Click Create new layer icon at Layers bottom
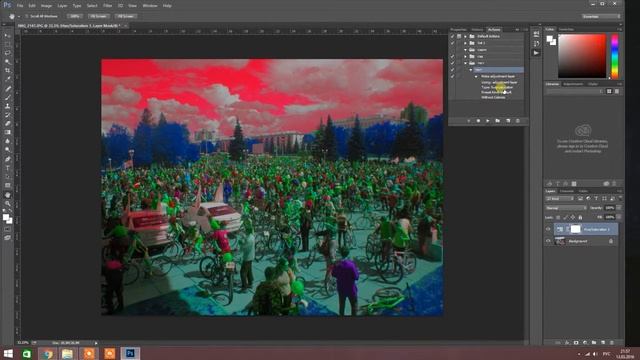 [603, 343]
